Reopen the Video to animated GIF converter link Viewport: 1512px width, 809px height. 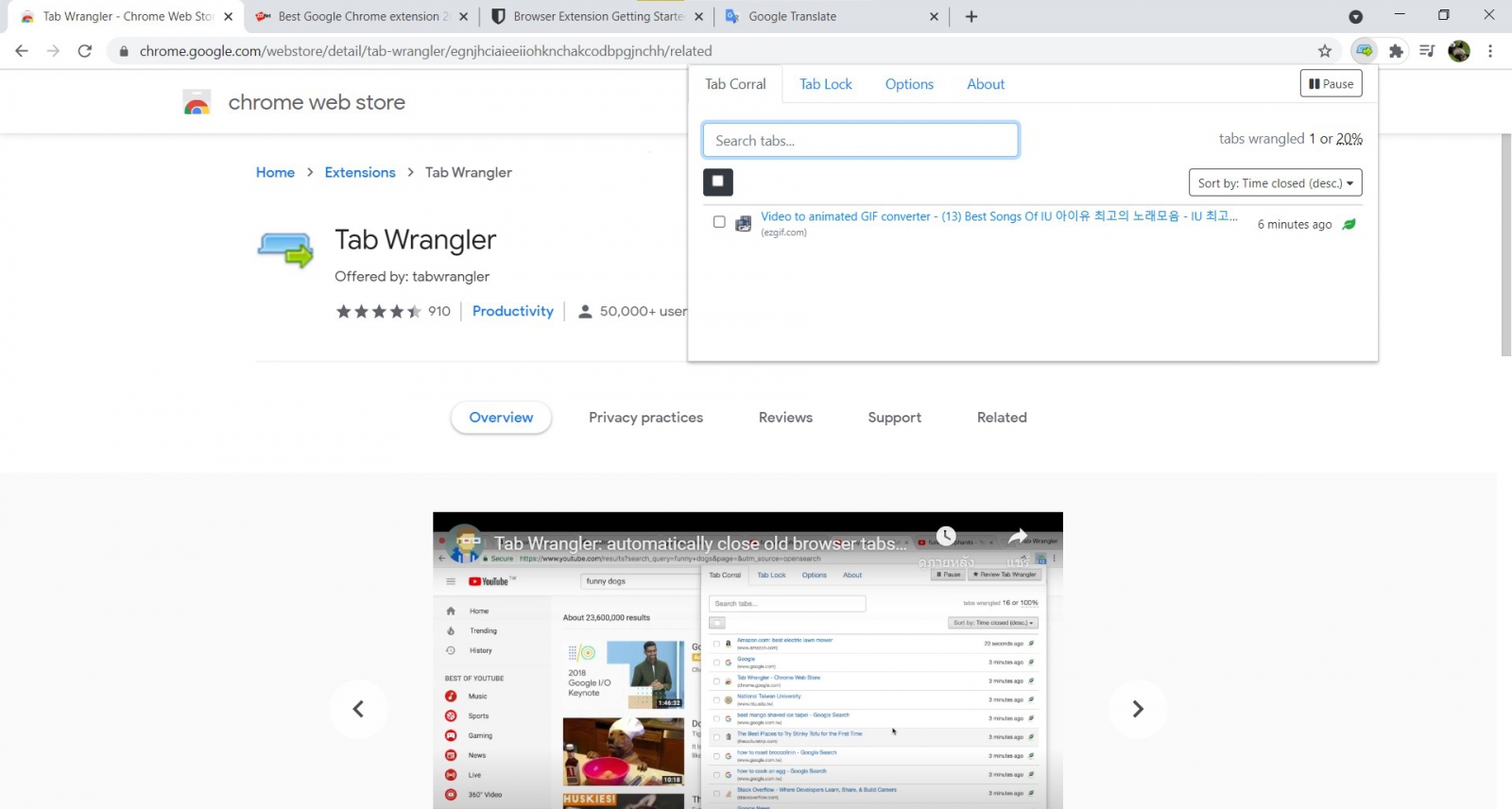(999, 216)
